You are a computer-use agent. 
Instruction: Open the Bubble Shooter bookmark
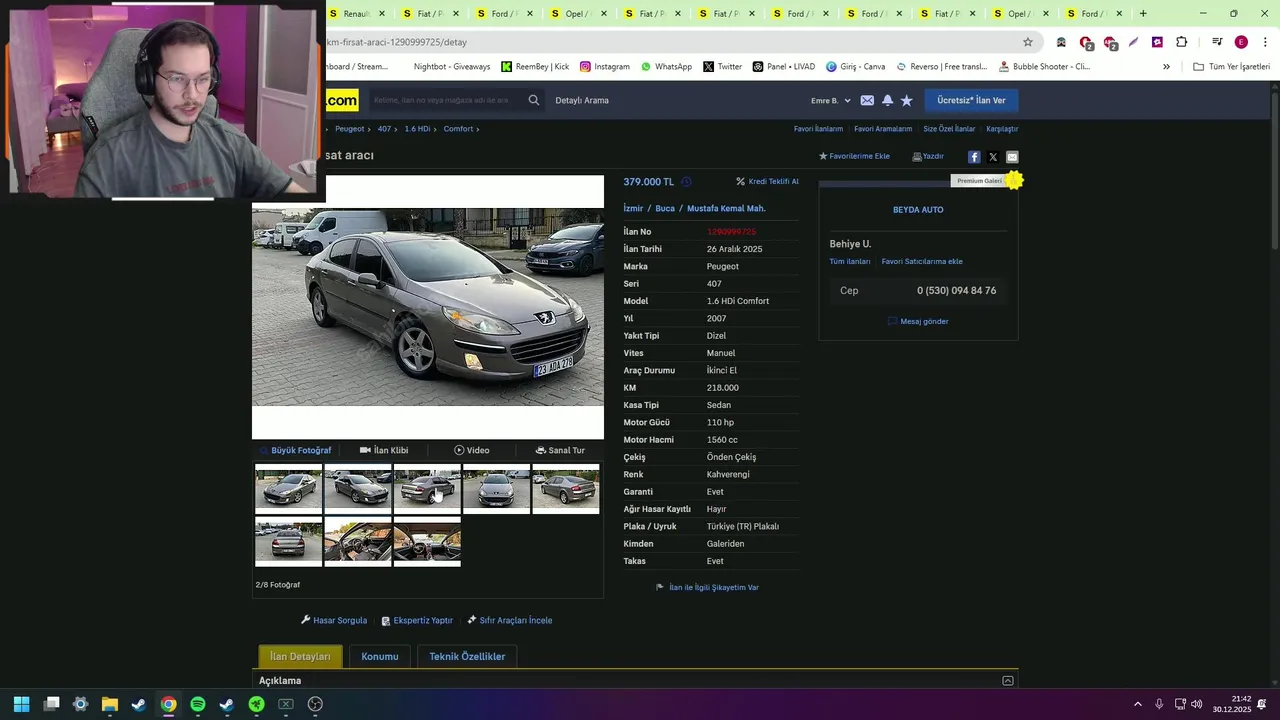(x=1045, y=67)
